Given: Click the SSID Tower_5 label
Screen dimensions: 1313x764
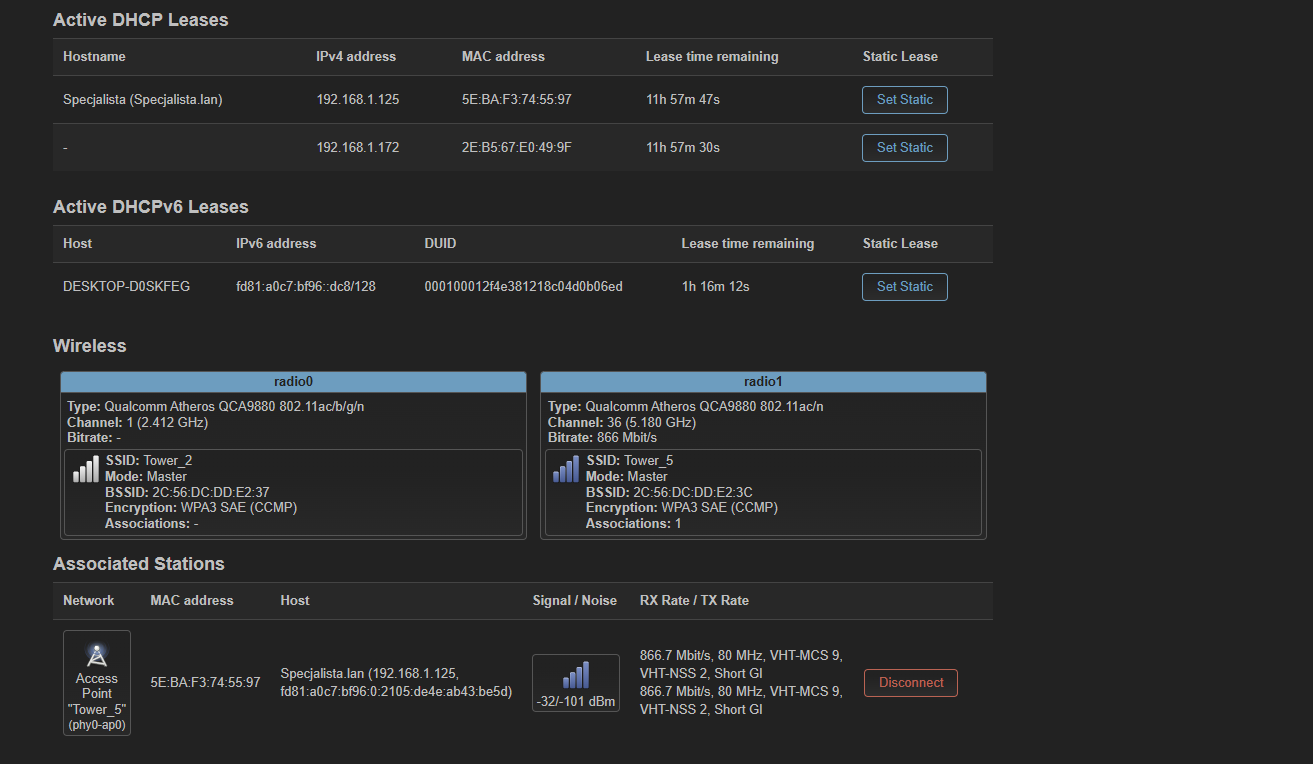Looking at the screenshot, I should (x=629, y=461).
